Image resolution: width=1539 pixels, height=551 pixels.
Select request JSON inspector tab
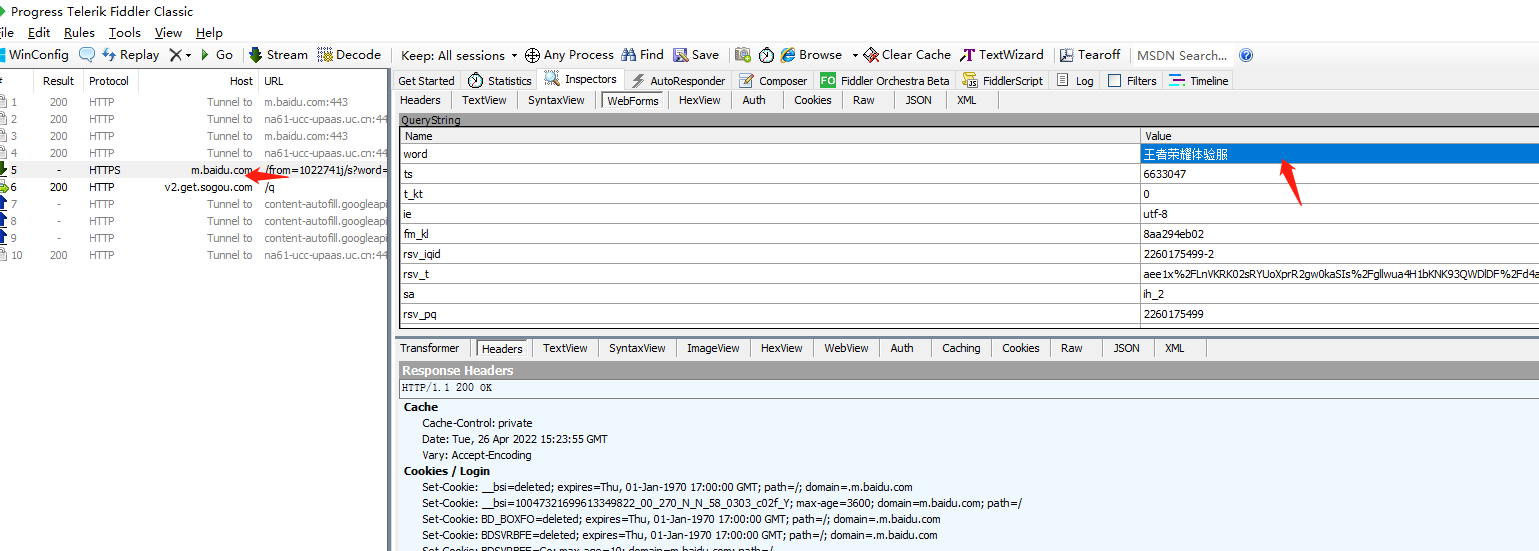918,100
